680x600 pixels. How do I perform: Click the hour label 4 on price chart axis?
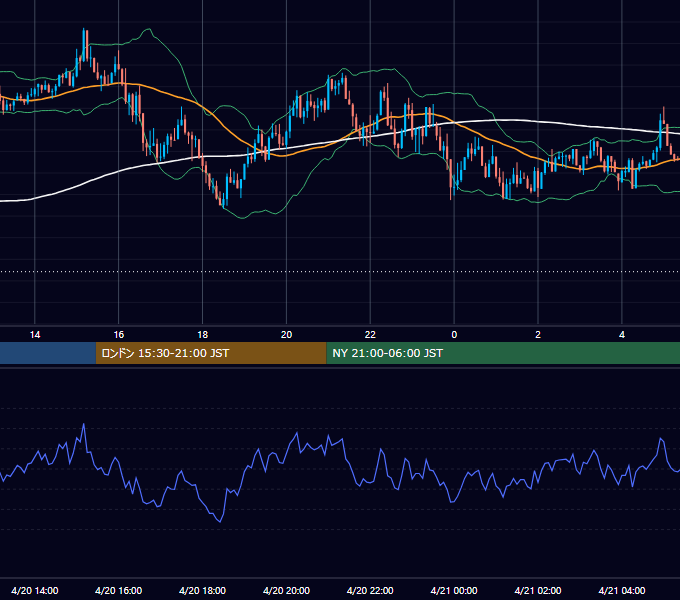click(622, 335)
